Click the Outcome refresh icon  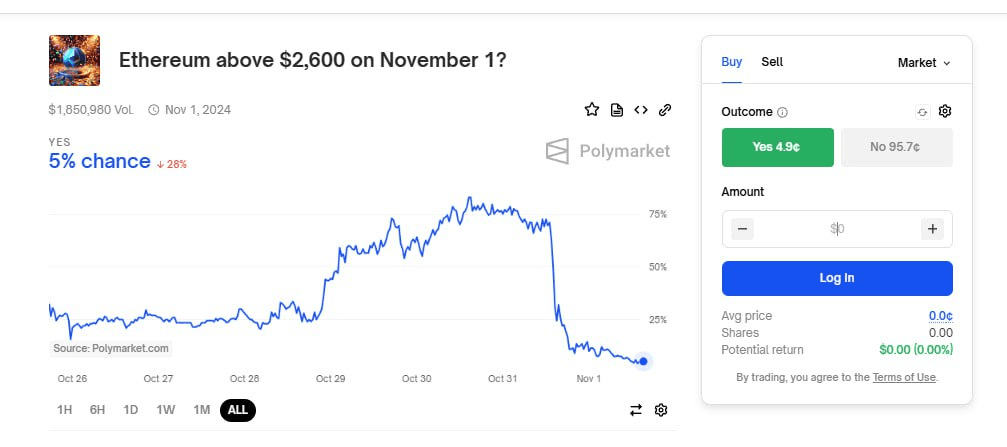tap(922, 112)
